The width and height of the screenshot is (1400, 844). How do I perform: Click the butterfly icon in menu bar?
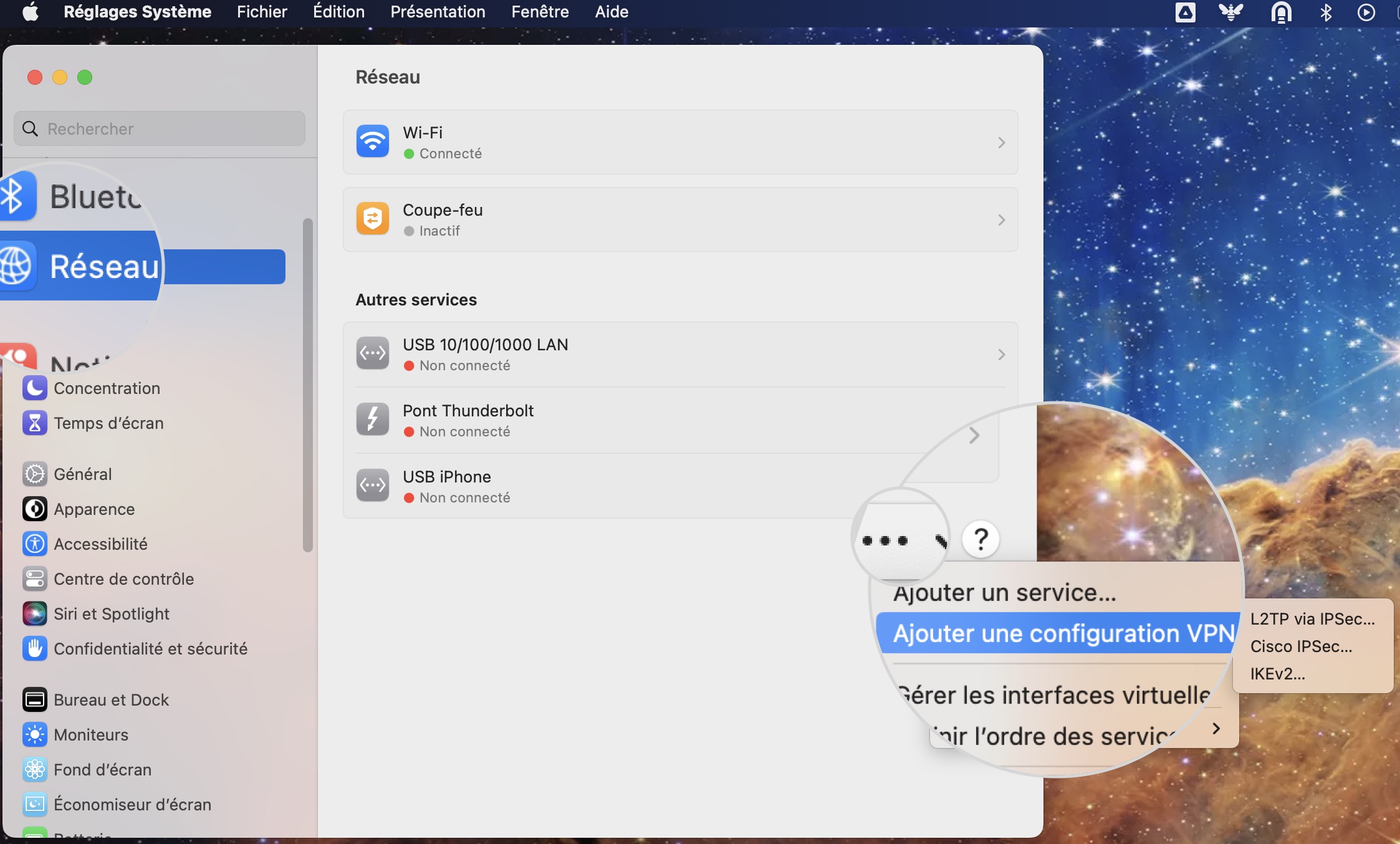pyautogui.click(x=1230, y=12)
